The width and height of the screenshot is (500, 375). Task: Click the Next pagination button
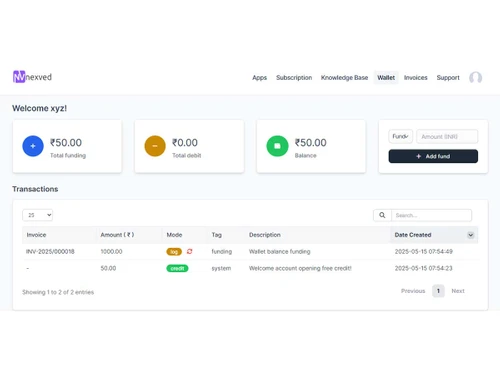pos(458,291)
